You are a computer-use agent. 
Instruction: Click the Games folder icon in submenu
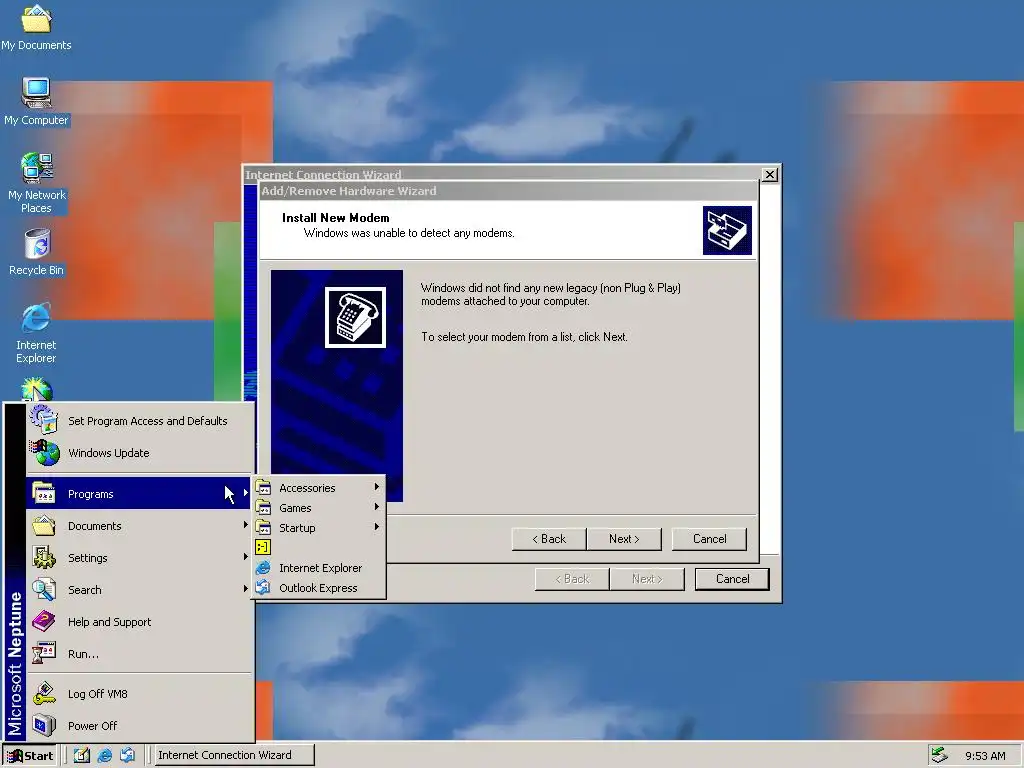coord(263,507)
